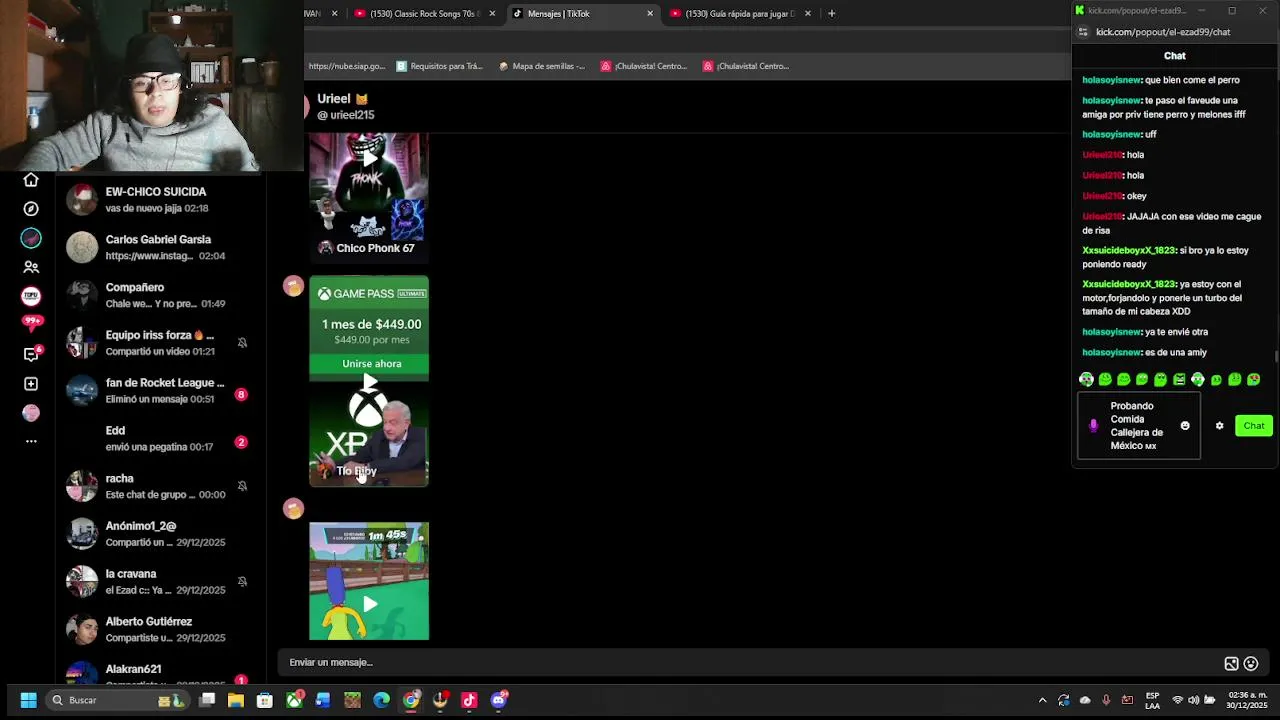
Task: Click the purple microphone icon in Kick chat input
Action: pos(1093,426)
